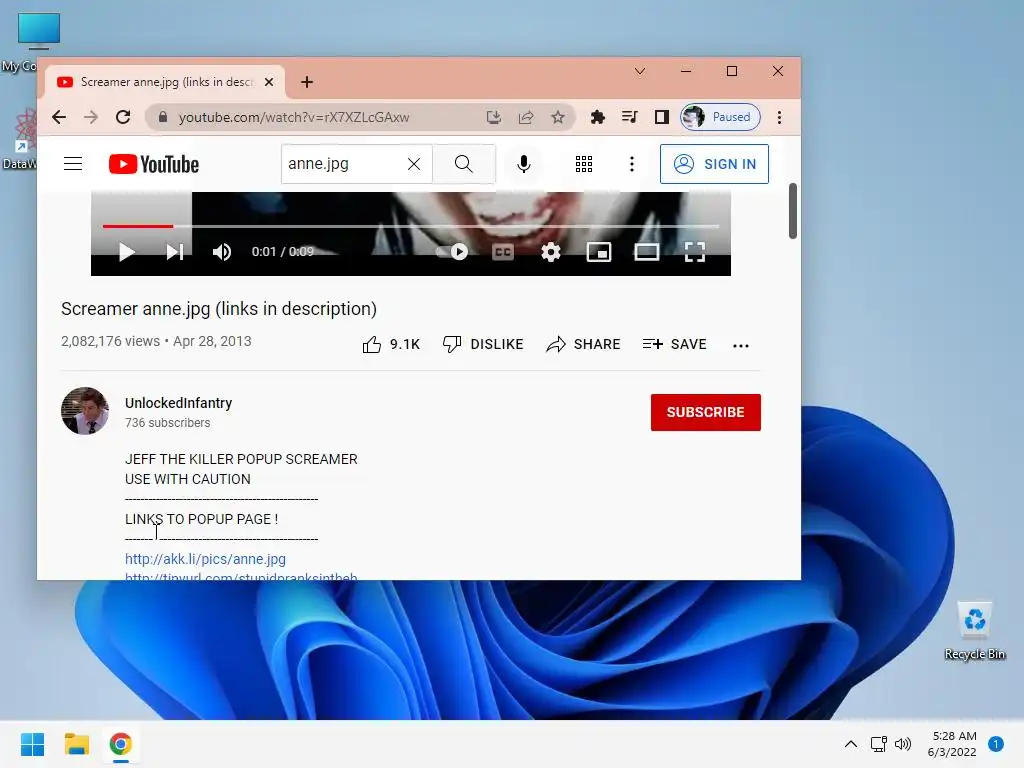This screenshot has height=768, width=1024.
Task: Open the Chrome extensions puzzle icon
Action: [x=598, y=117]
